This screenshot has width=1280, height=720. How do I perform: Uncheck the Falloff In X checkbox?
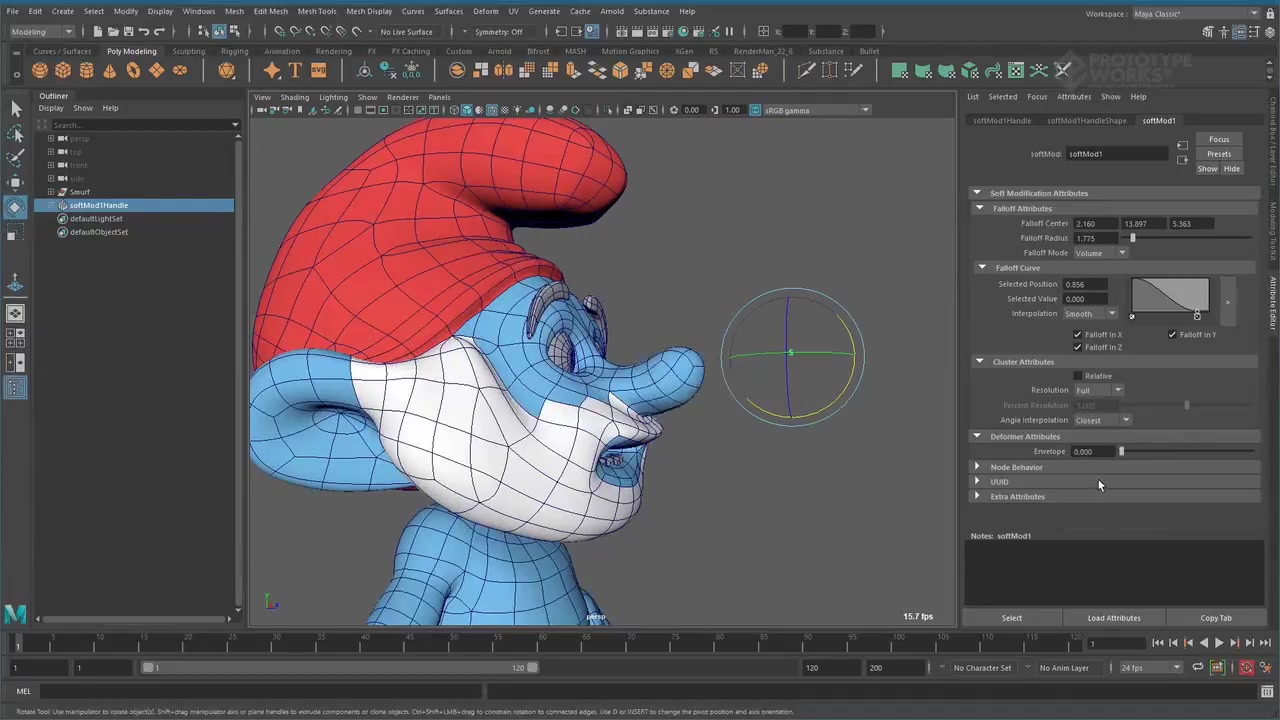(1077, 334)
